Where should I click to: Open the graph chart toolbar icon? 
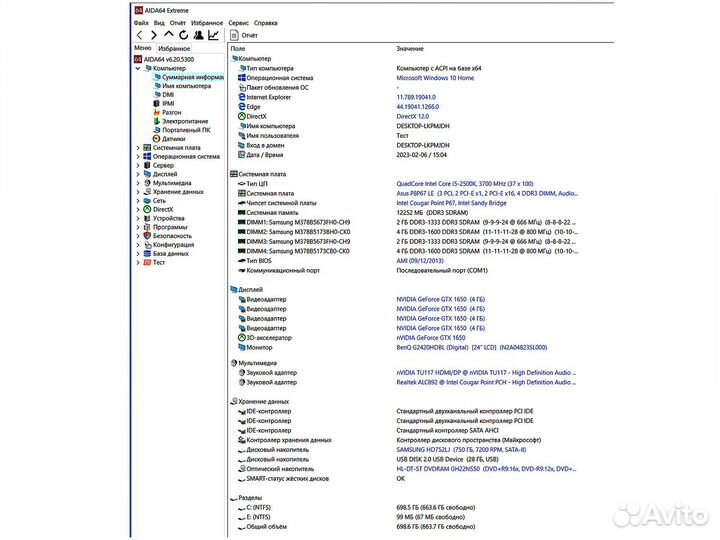click(x=214, y=35)
